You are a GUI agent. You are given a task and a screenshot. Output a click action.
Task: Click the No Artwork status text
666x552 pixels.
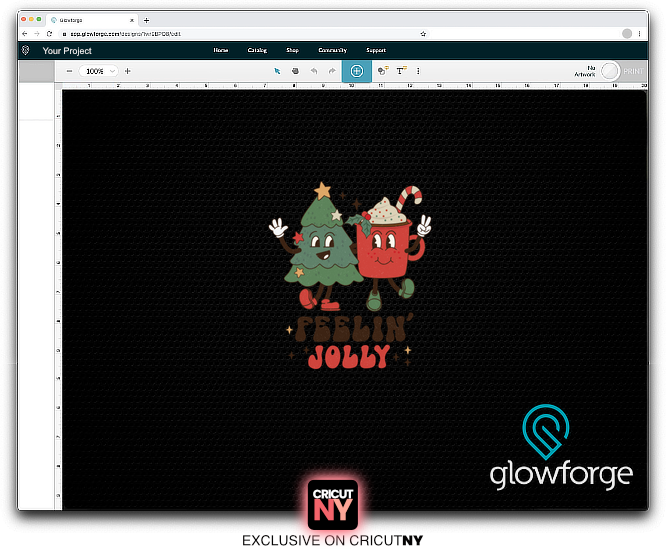click(585, 71)
